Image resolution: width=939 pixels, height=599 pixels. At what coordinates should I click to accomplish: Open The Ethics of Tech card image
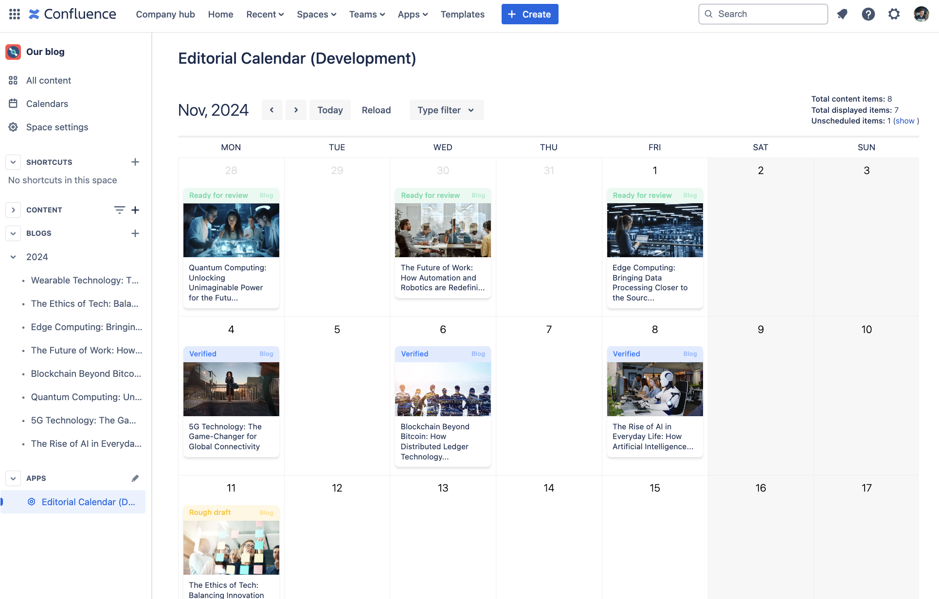(231, 547)
